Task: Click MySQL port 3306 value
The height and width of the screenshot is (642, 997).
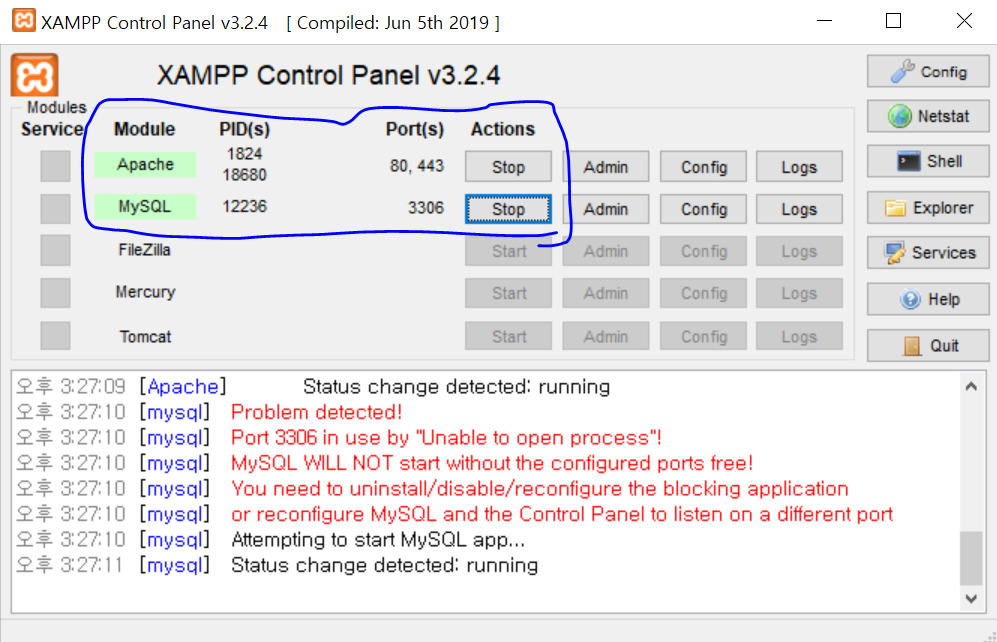Action: pos(425,208)
